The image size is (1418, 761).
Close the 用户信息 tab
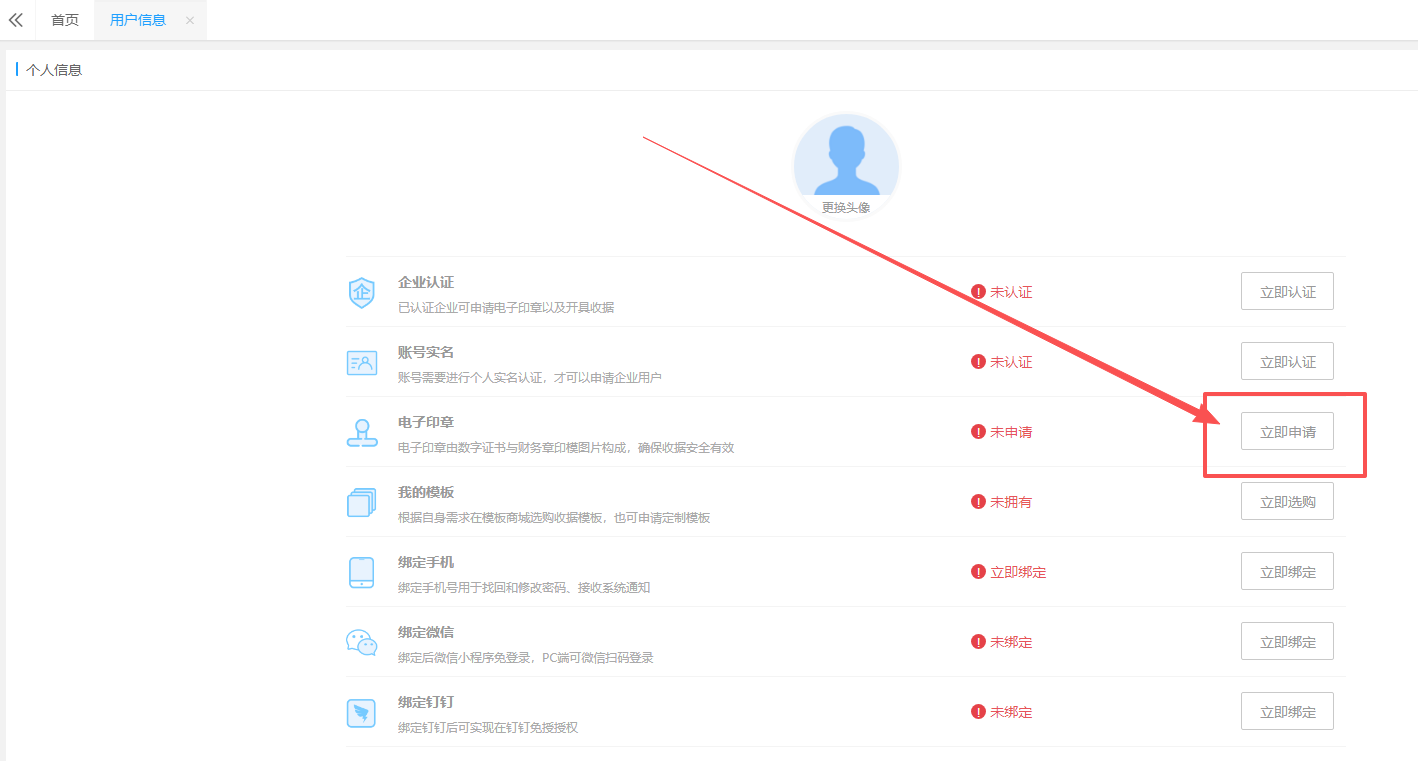tap(190, 20)
